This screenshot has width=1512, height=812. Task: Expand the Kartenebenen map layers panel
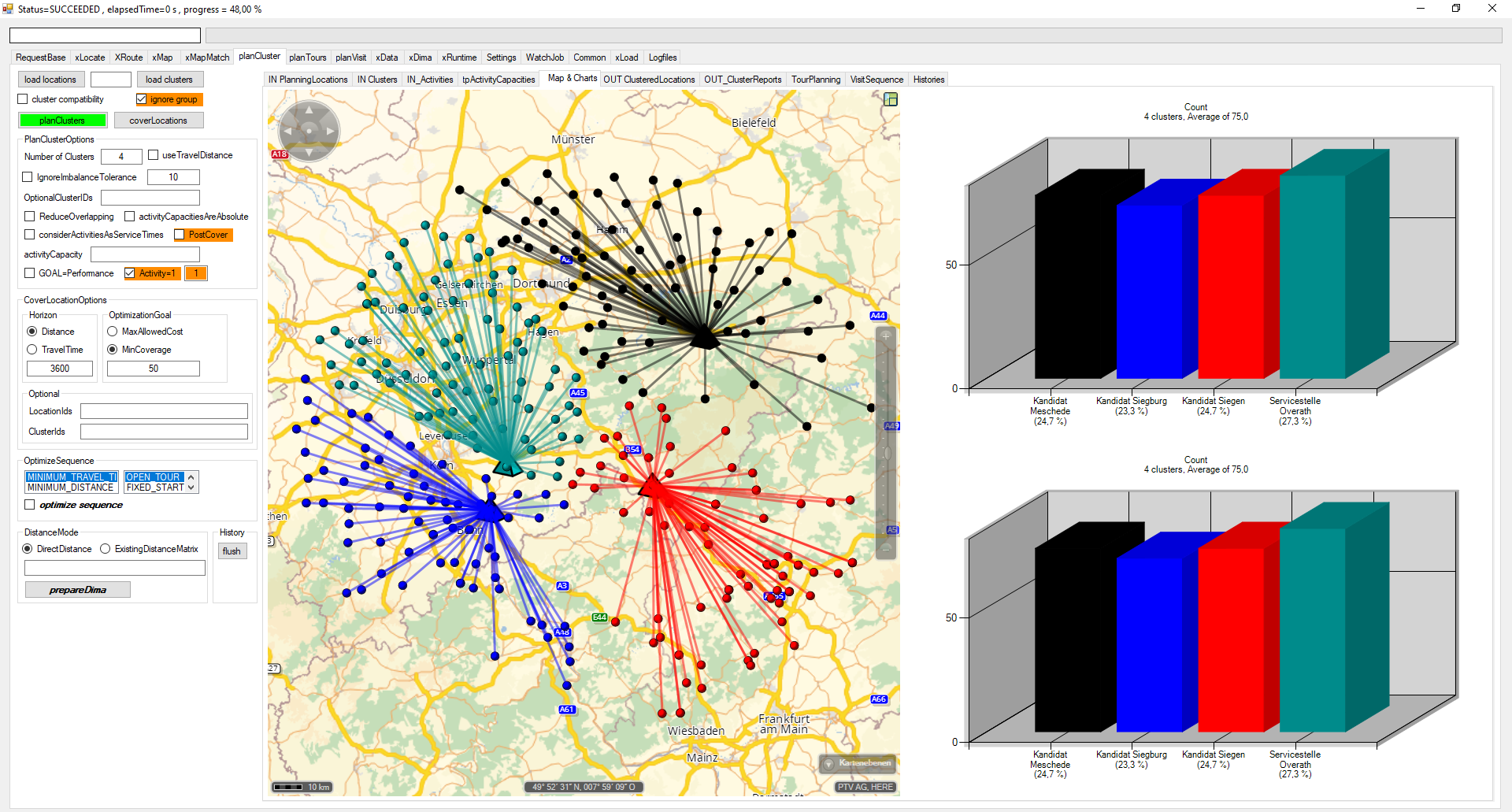pyautogui.click(x=858, y=763)
